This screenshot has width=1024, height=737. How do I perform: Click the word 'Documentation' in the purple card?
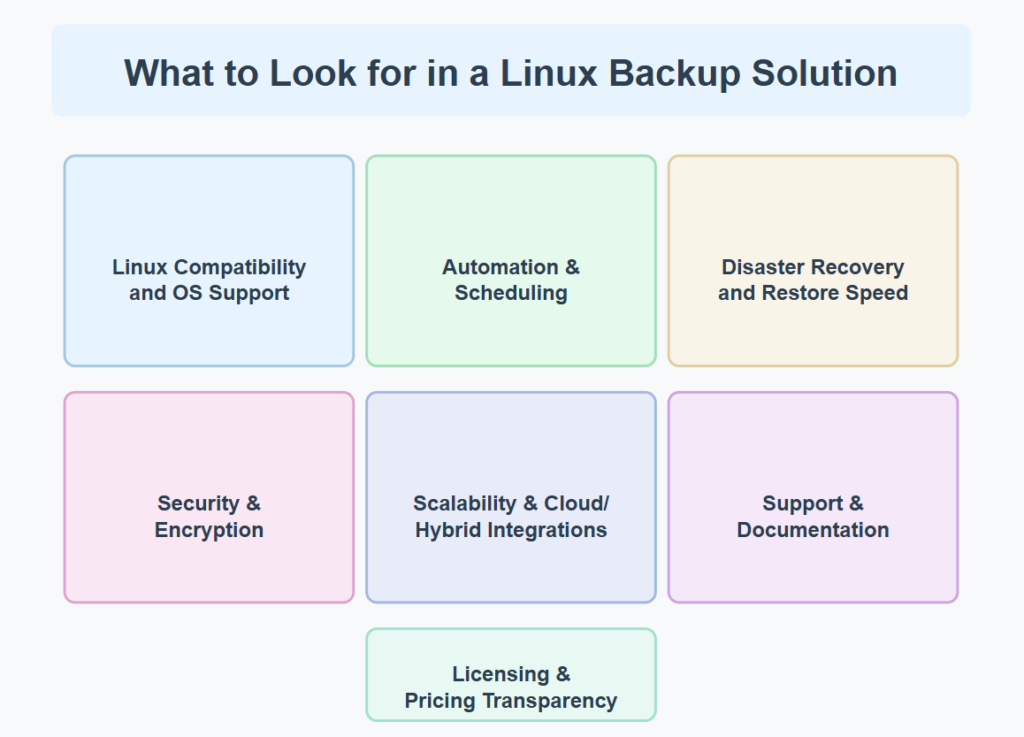coord(813,529)
